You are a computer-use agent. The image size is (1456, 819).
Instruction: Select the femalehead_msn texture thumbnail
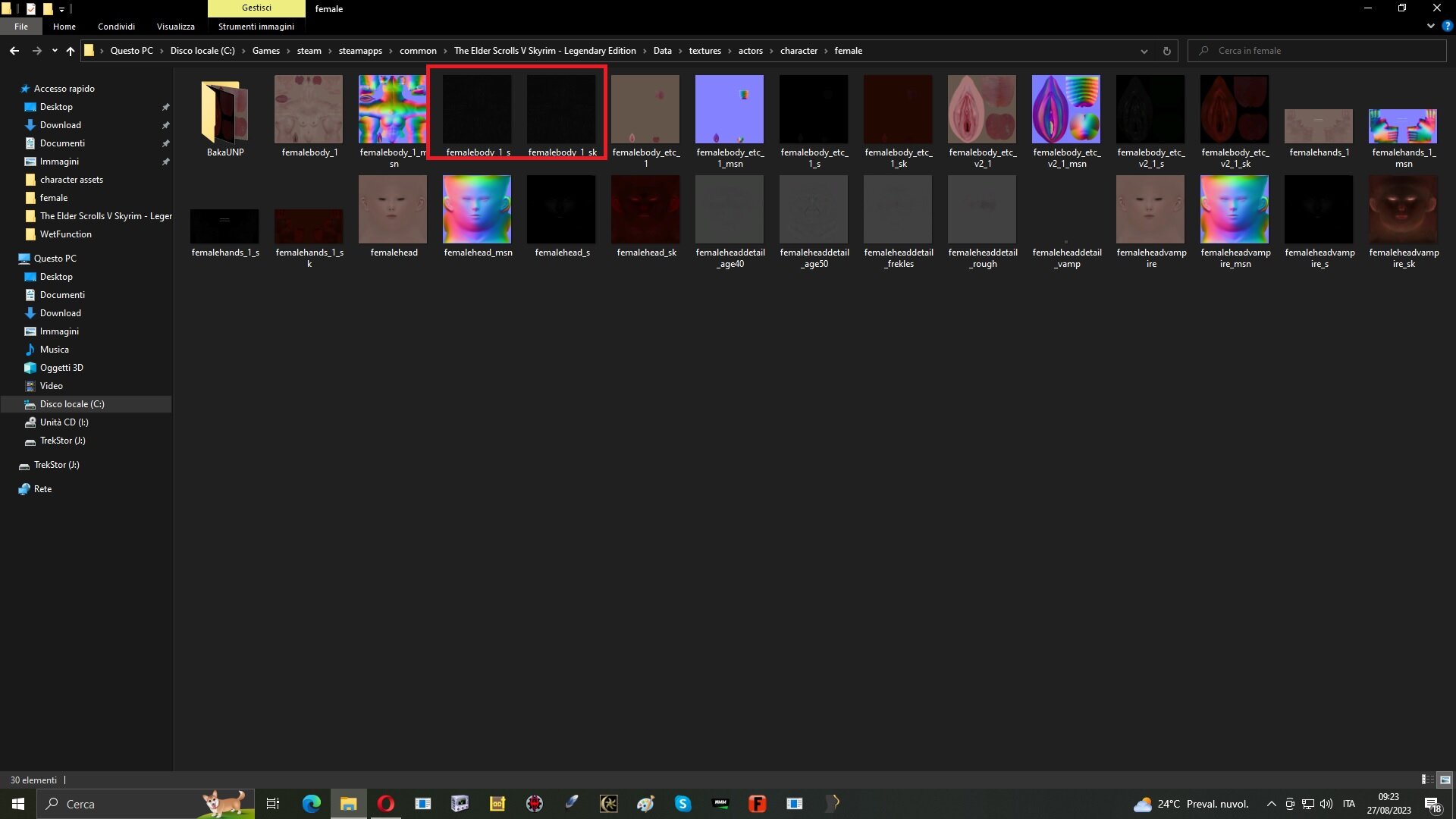pyautogui.click(x=477, y=210)
